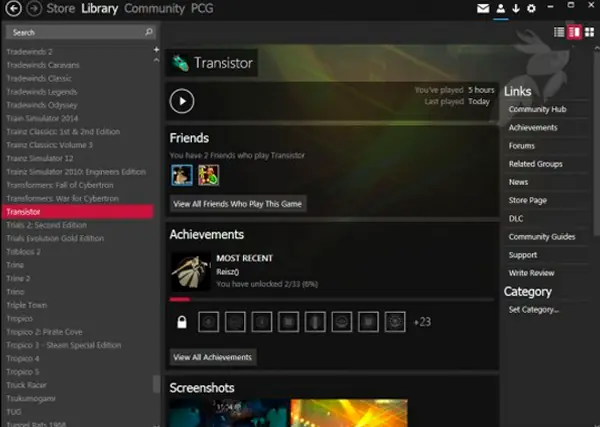Image resolution: width=600 pixels, height=427 pixels.
Task: Open the inbox envelope icon
Action: [x=483, y=8]
